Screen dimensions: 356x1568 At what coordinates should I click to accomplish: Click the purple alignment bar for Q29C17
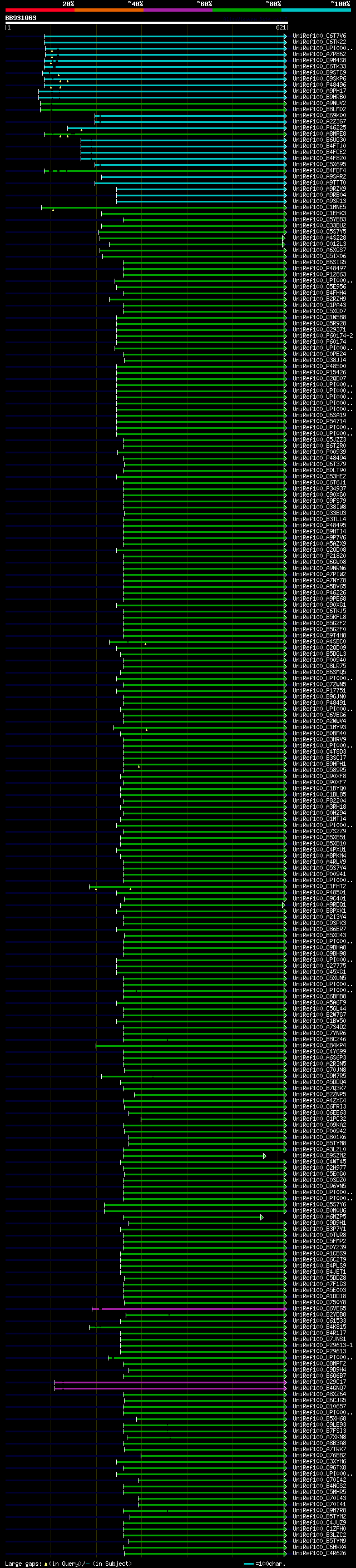coord(170,1382)
